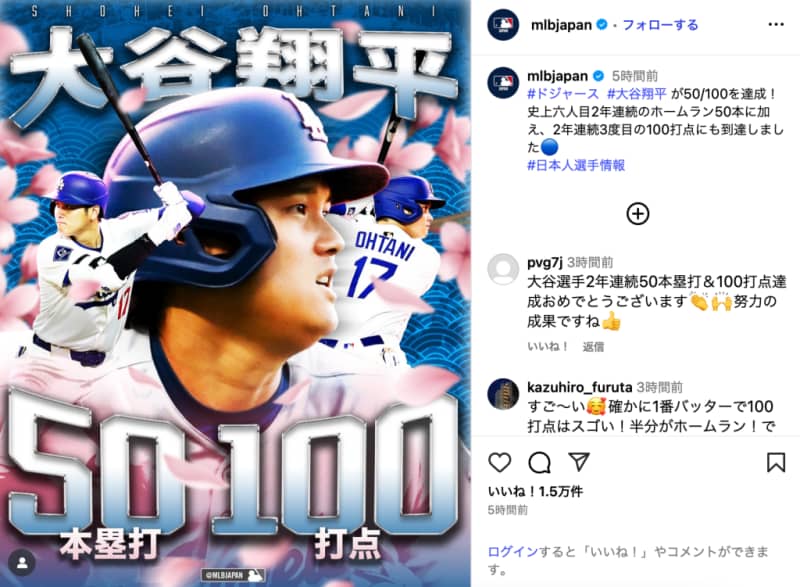This screenshot has width=800, height=587.
Task: Open kazuhiro_furuta username link
Action: click(580, 388)
